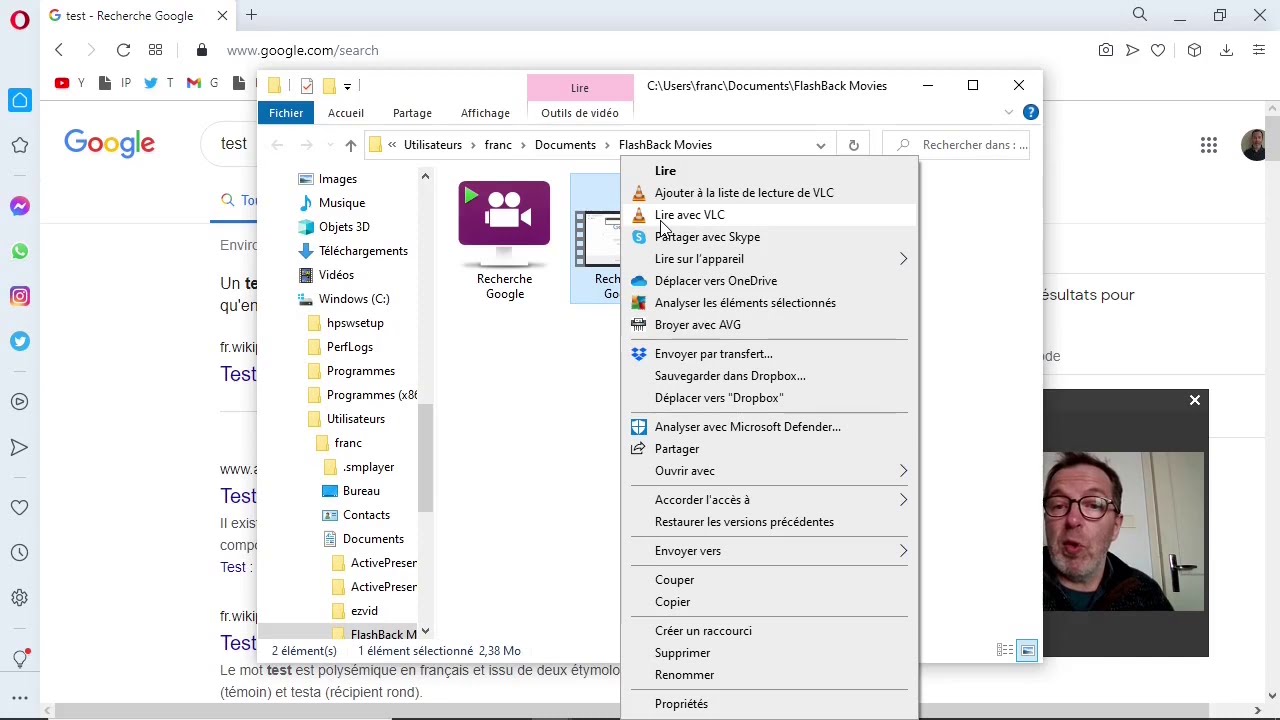Click Documents in the address breadcrumb
This screenshot has width=1280, height=720.
click(565, 145)
